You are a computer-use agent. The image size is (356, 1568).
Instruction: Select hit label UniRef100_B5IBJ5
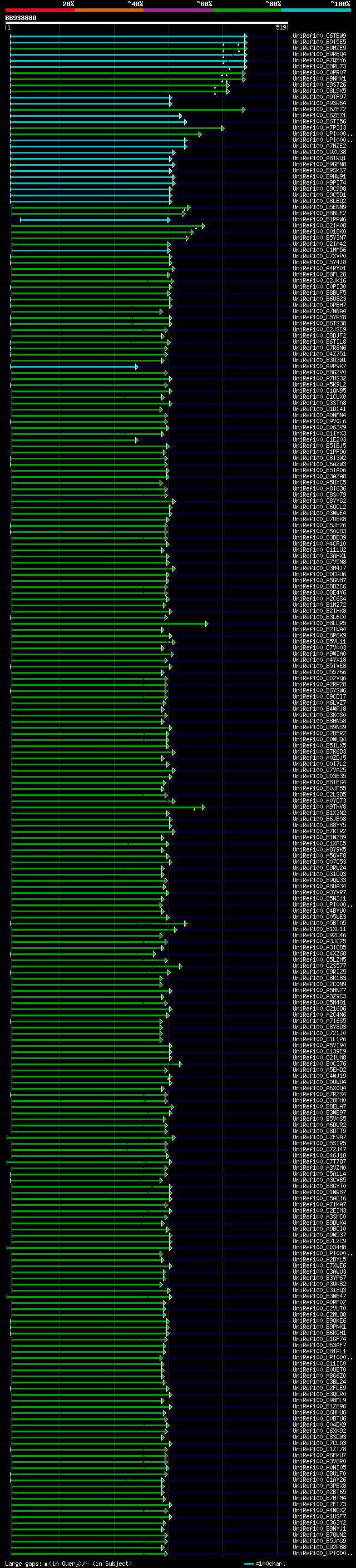tap(319, 446)
